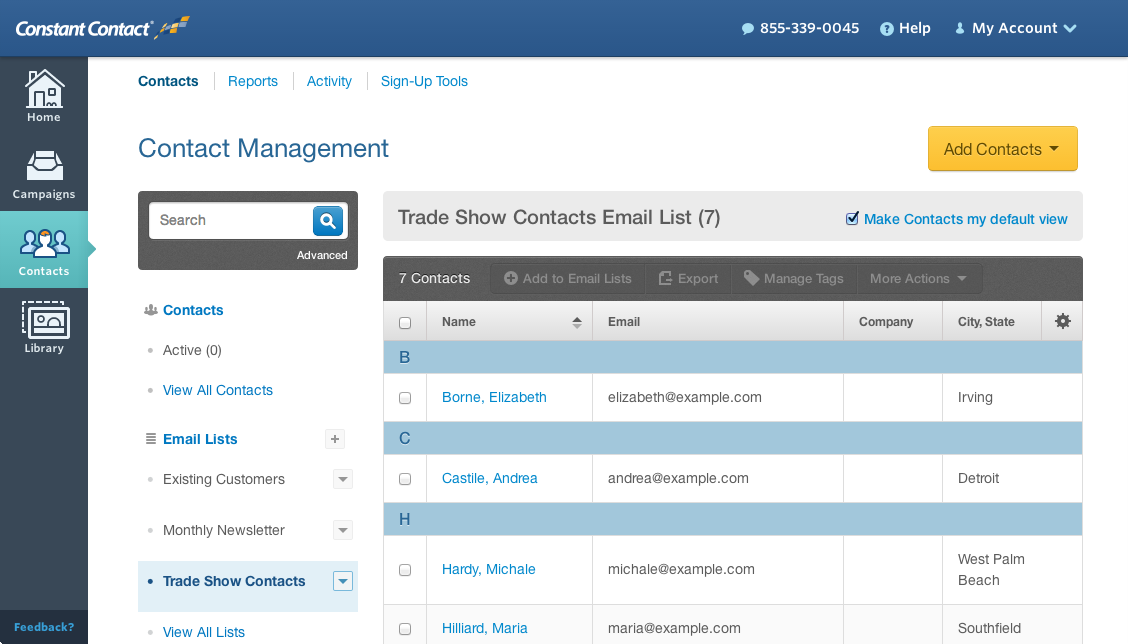
Task: Open Hardy, Michale contact
Action: 488,569
